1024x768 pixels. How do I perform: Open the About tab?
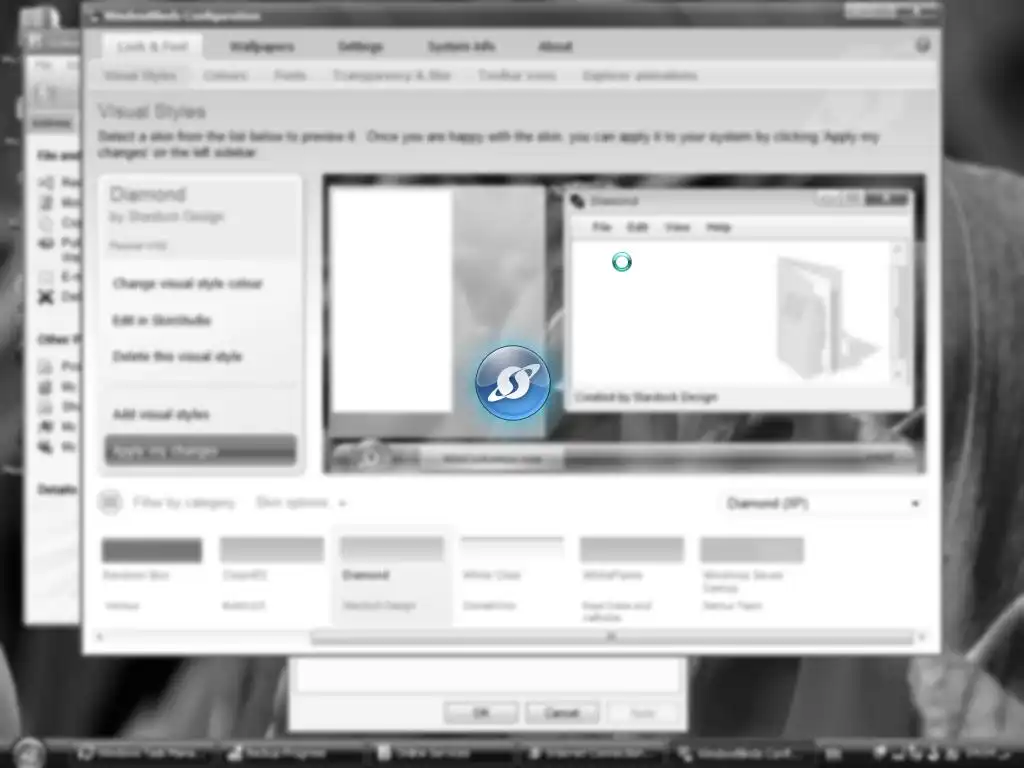tap(555, 46)
